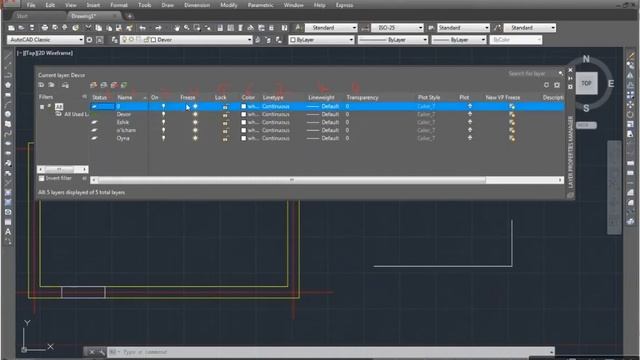Viewport: 640px width, 360px height.
Task: Switch to the Start tab
Action: point(22,16)
